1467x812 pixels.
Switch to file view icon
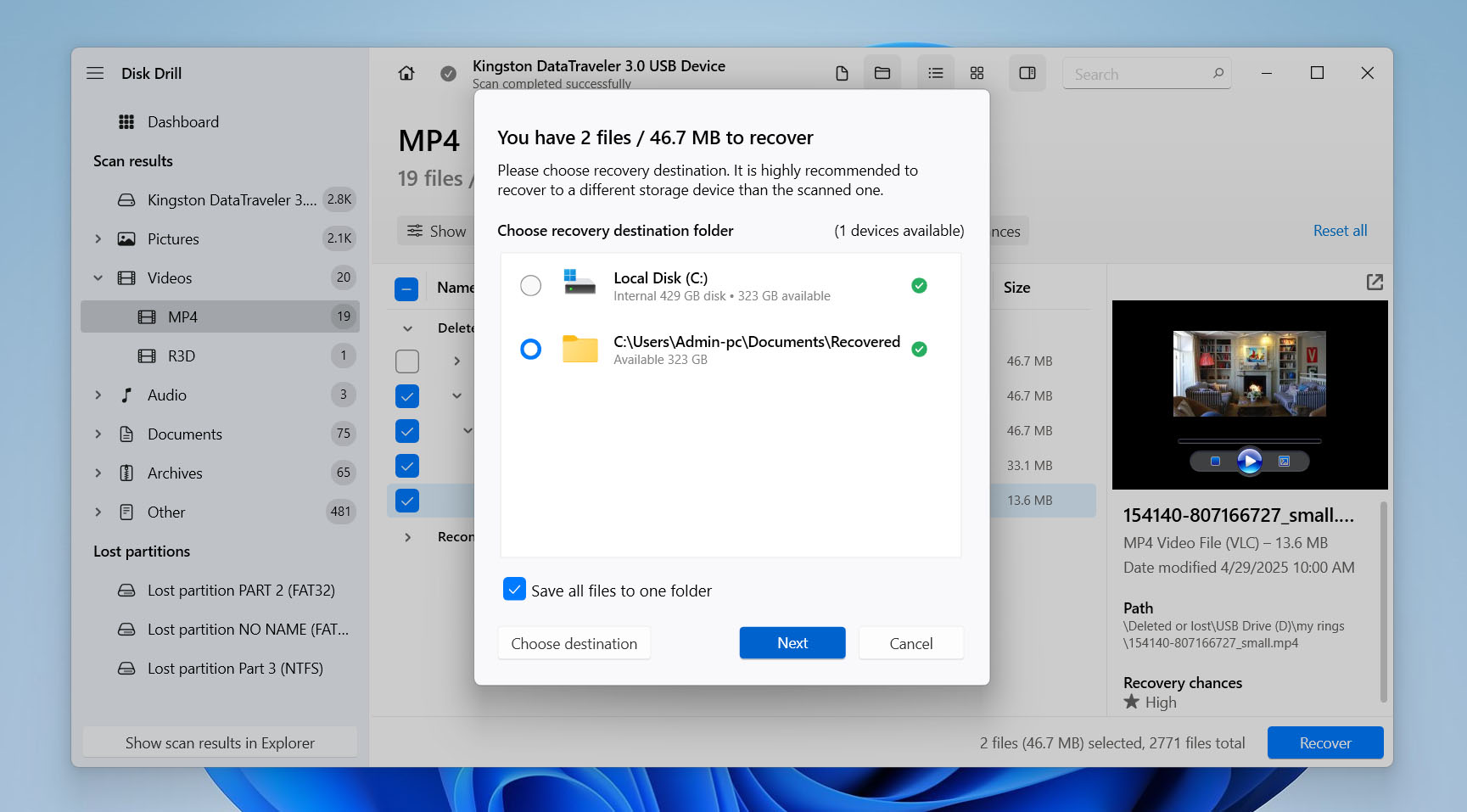842,73
